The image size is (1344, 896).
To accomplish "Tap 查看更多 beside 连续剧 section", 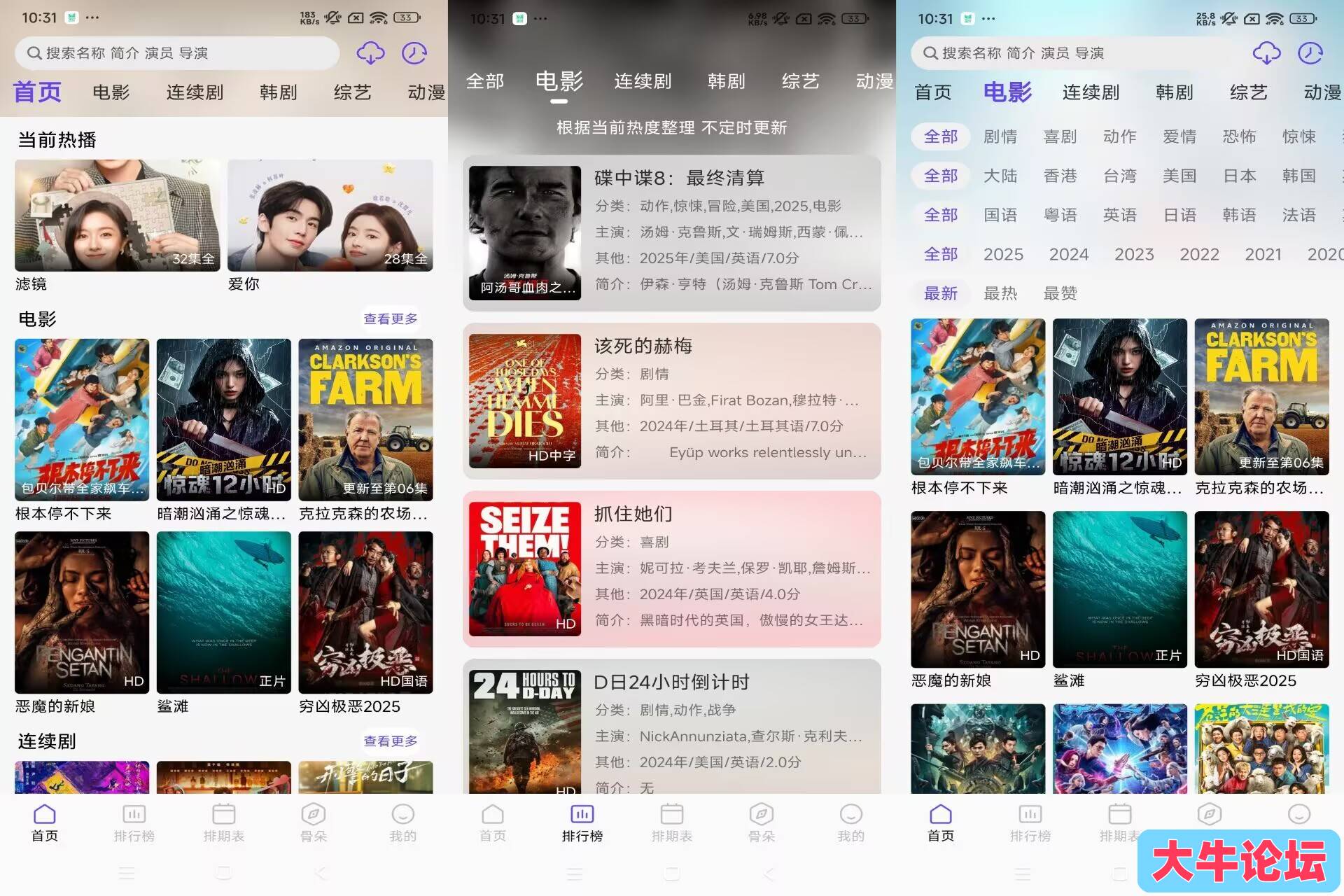I will pyautogui.click(x=390, y=741).
